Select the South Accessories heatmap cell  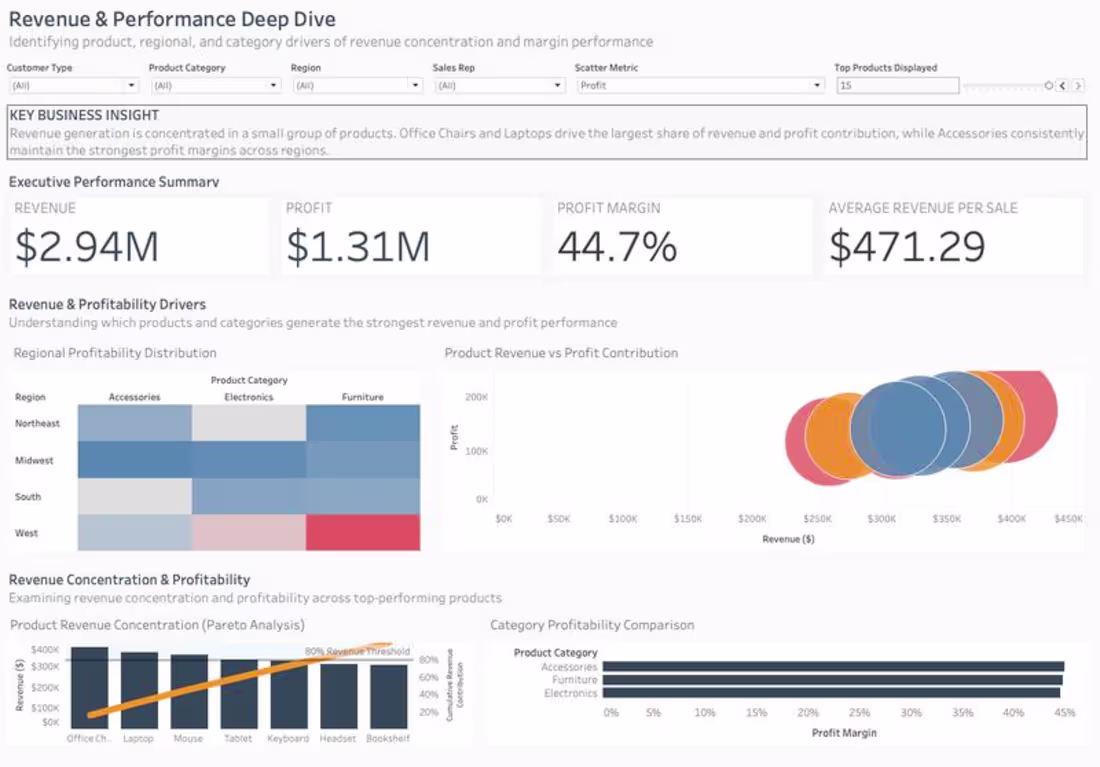click(x=135, y=496)
